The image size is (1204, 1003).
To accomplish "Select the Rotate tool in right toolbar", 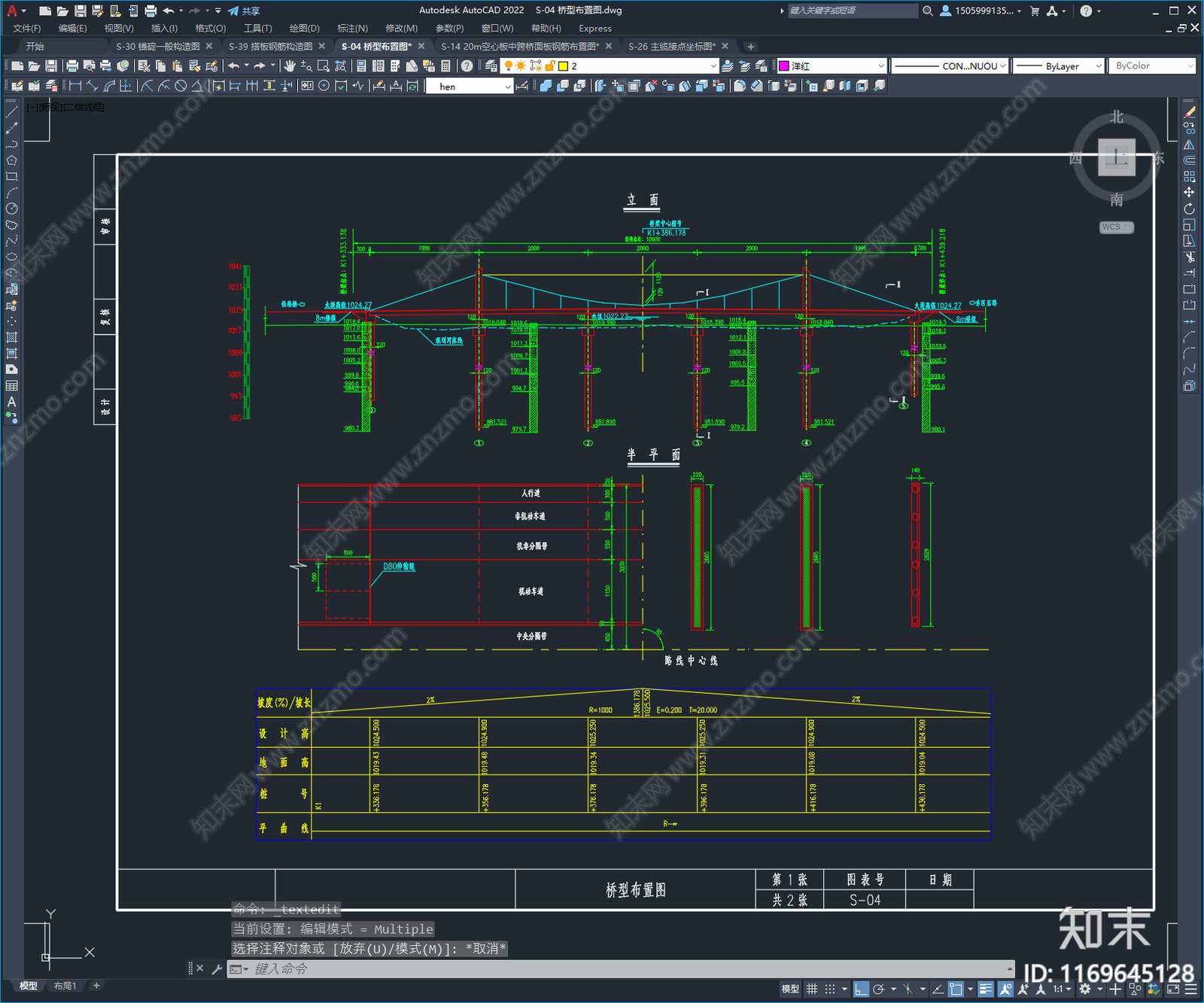I will click(x=1190, y=208).
